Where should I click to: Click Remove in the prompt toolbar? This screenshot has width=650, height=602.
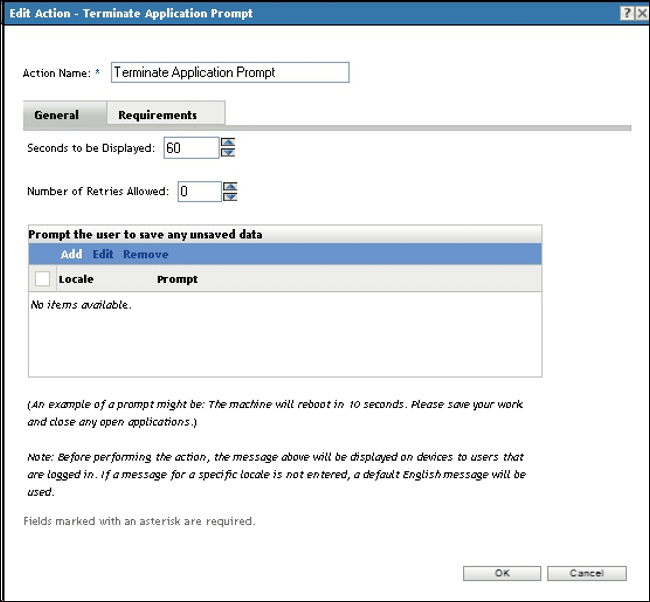coord(146,254)
